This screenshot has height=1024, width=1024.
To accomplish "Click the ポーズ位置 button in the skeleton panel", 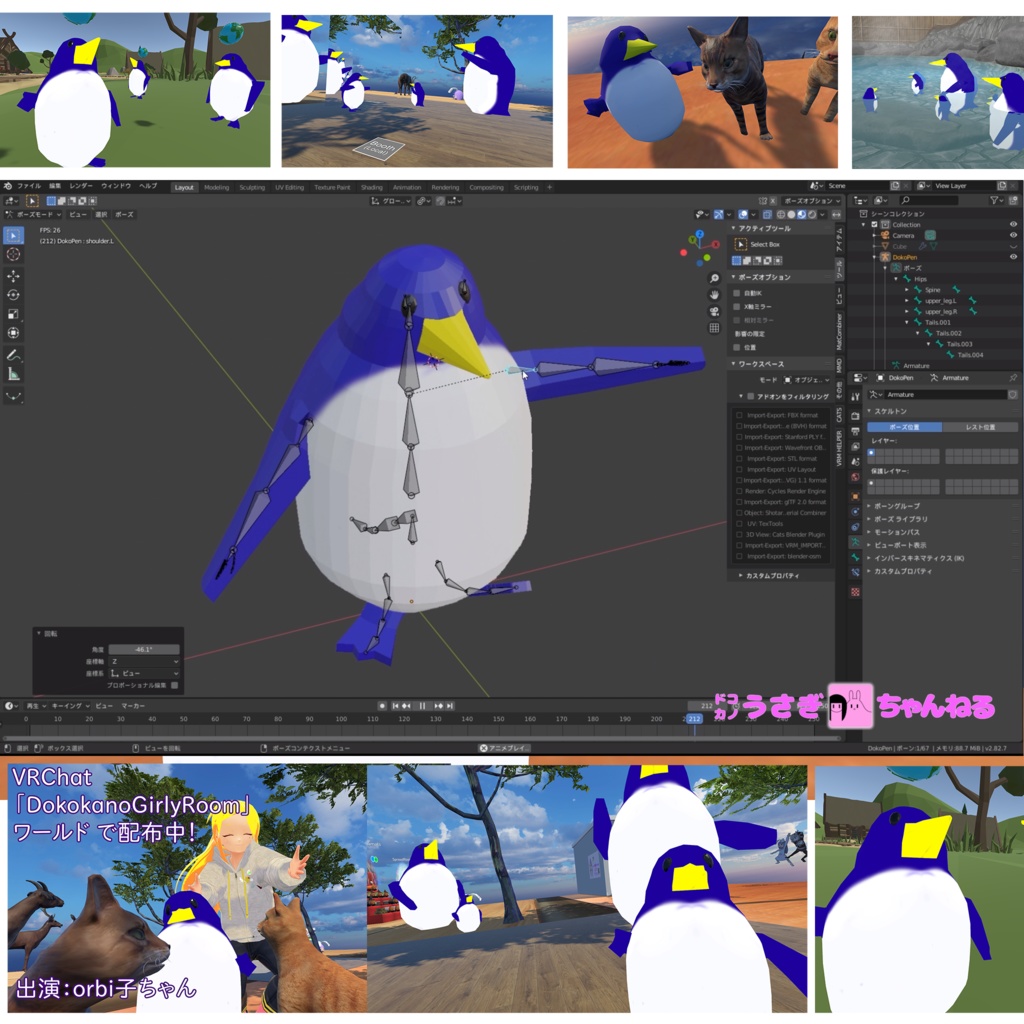I will click(x=905, y=427).
